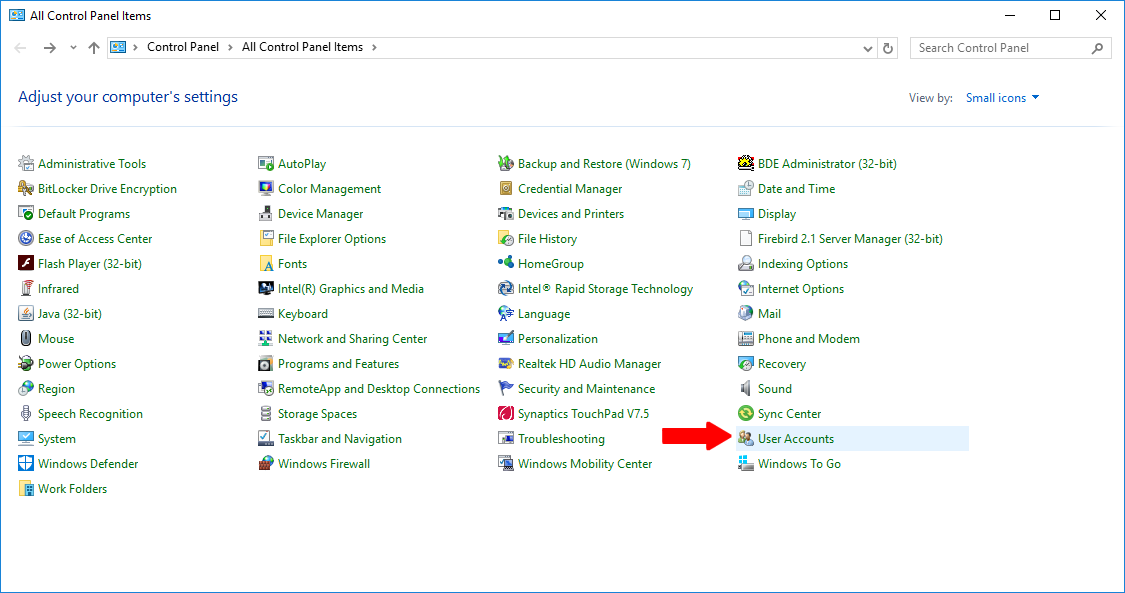Open Personalization link
Image resolution: width=1125 pixels, height=593 pixels.
point(557,338)
